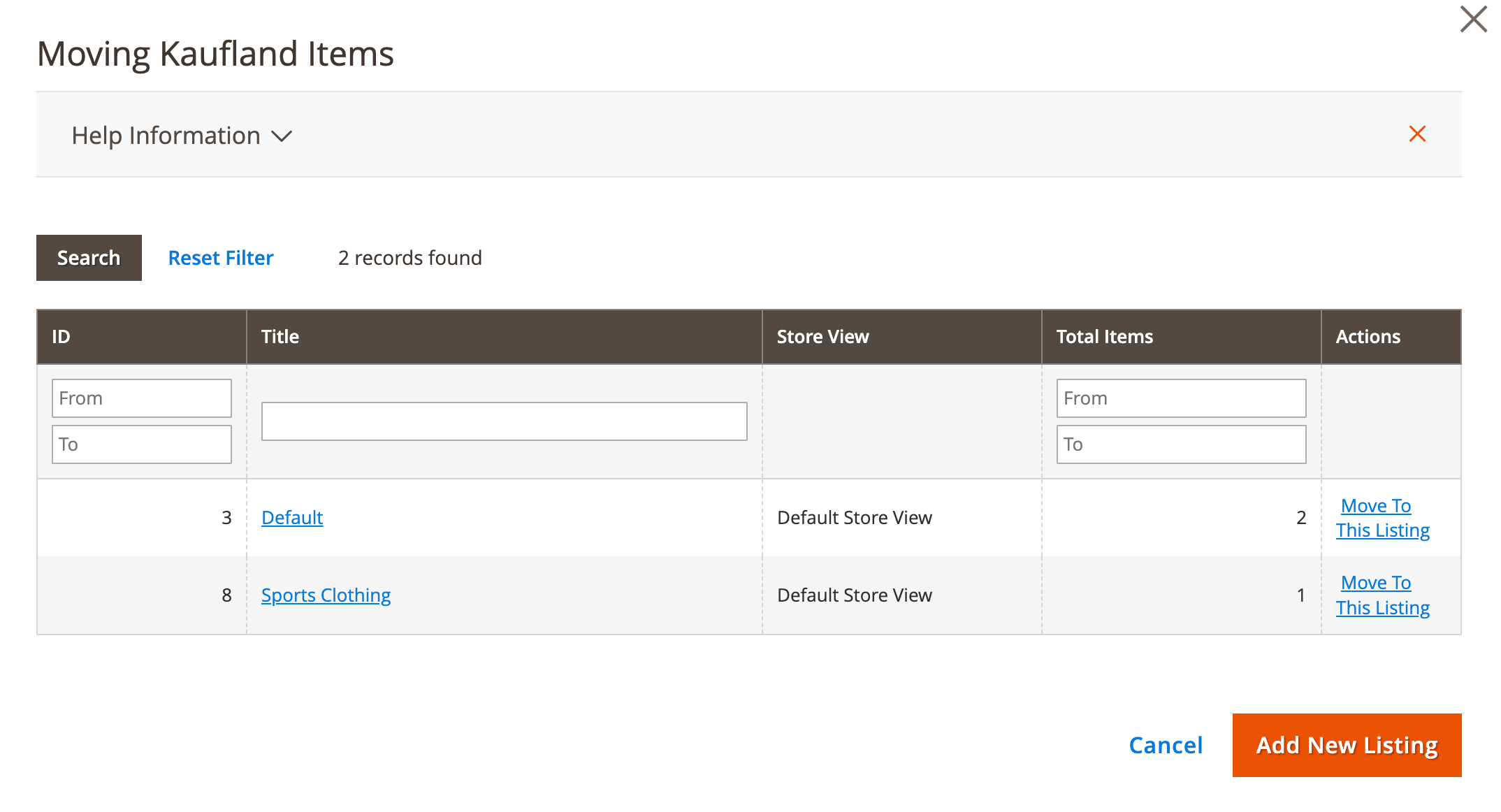Open the Sports Clothing listing link
The height and width of the screenshot is (812, 1501).
coord(326,595)
